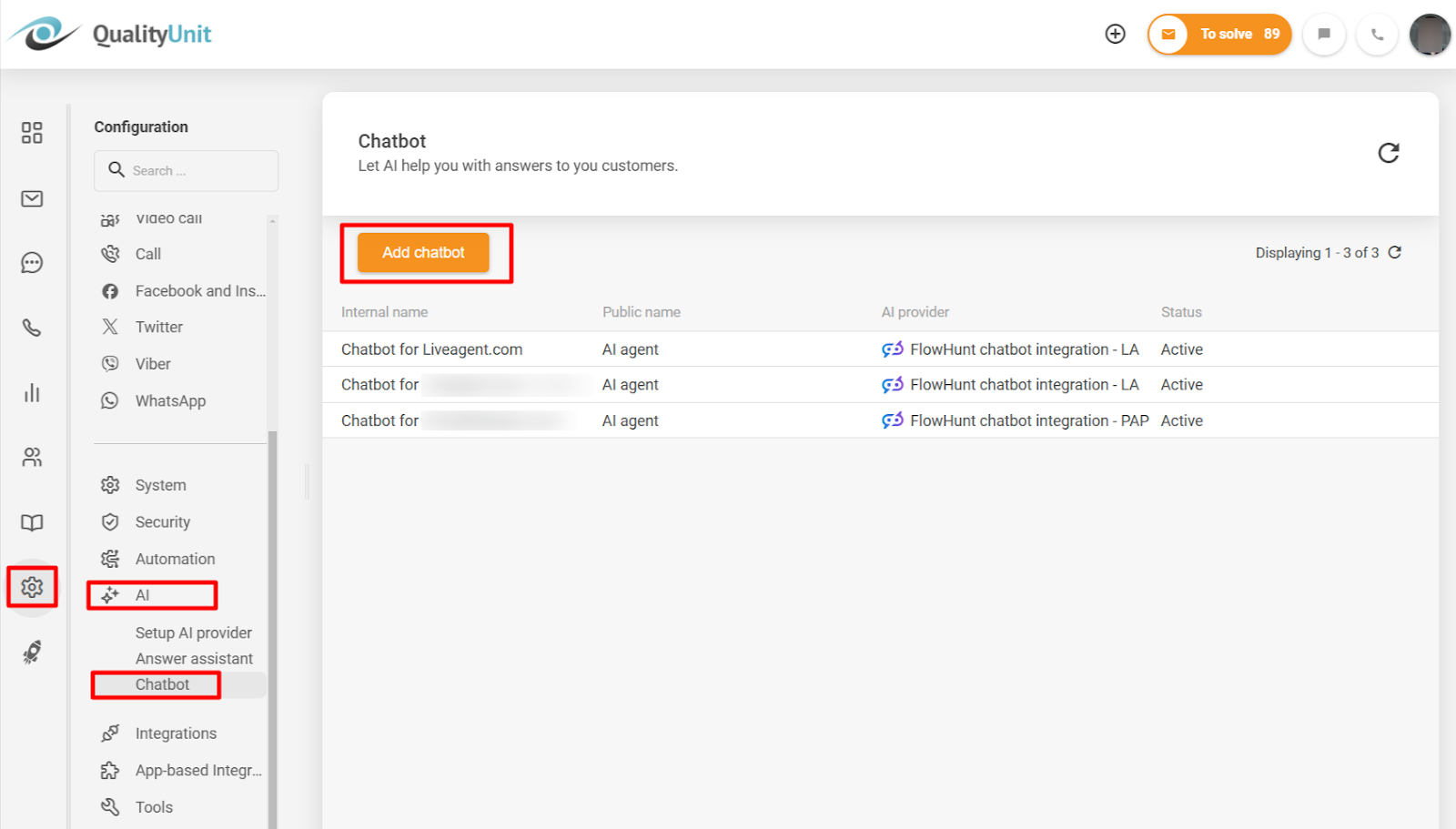The image size is (1456, 829).
Task: Open the new item plus icon
Action: tap(1116, 34)
